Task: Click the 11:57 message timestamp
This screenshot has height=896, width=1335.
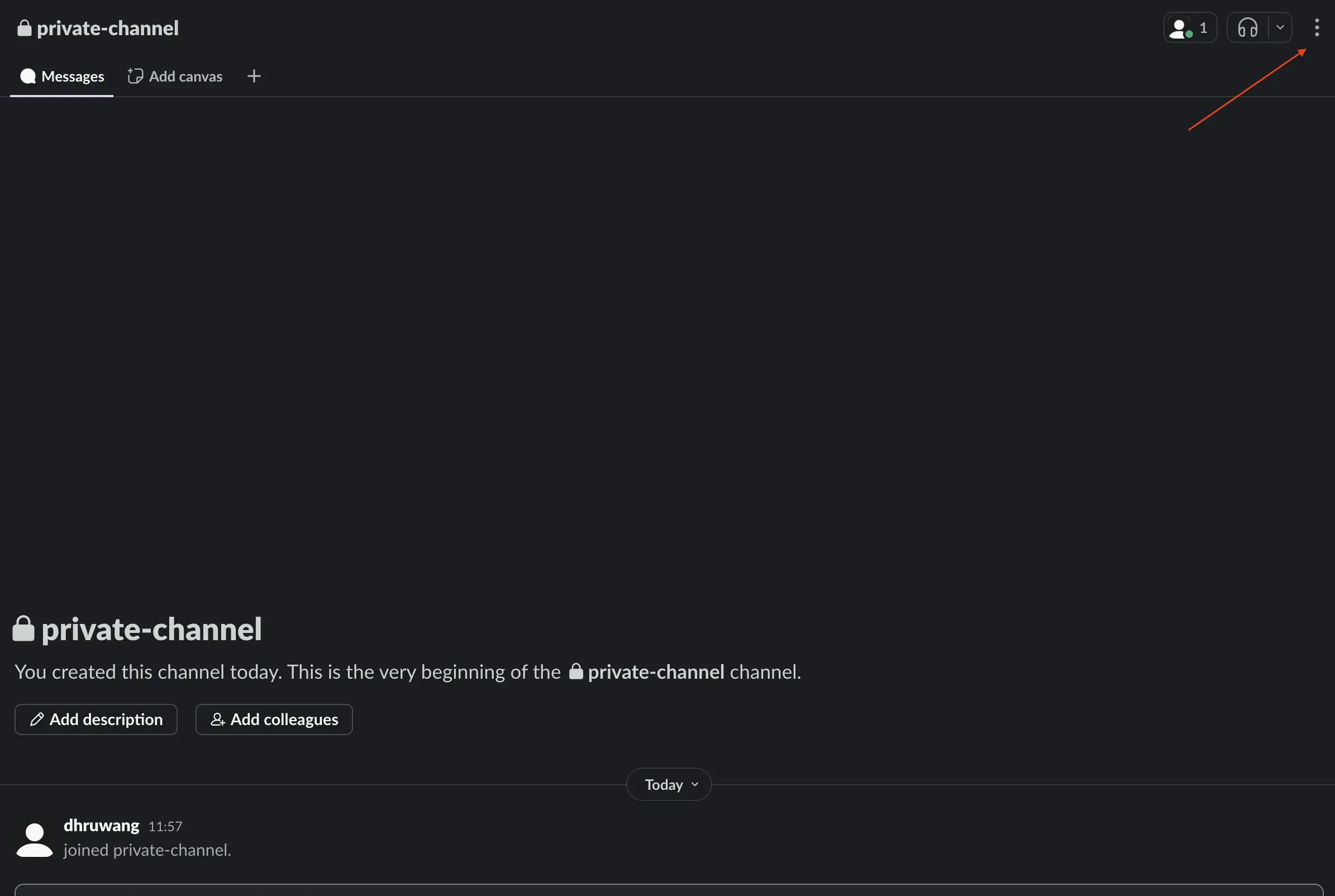Action: point(165,827)
